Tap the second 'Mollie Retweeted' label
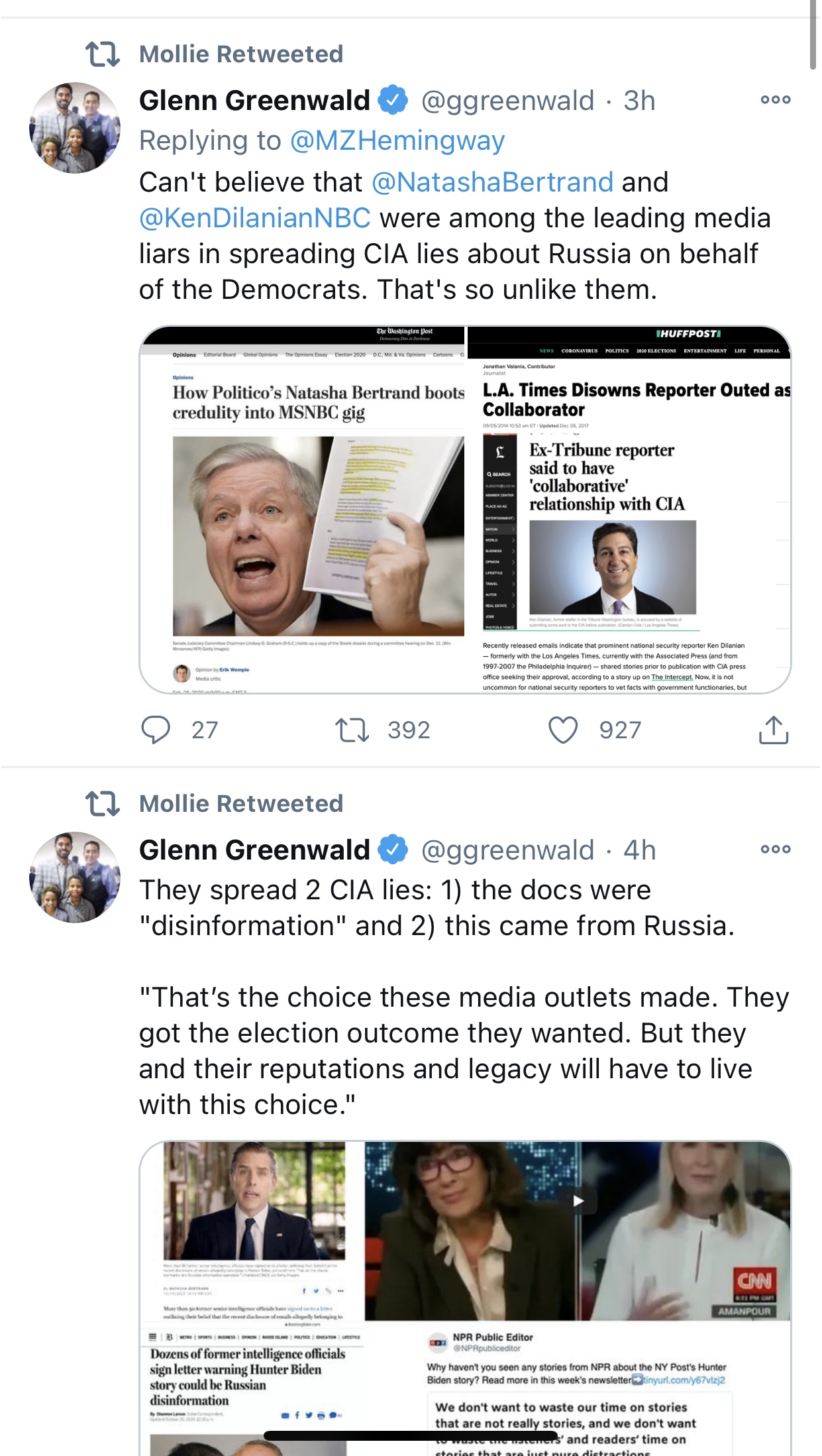This screenshot has width=822, height=1456. (241, 804)
